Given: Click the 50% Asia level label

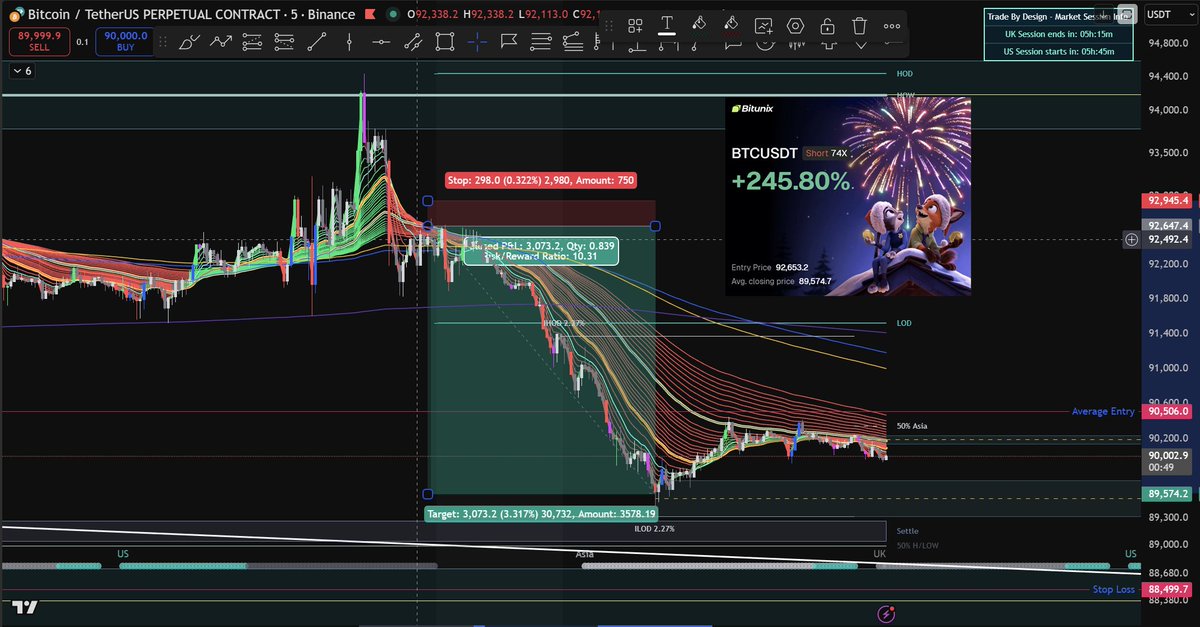Looking at the screenshot, I should pyautogui.click(x=914, y=426).
